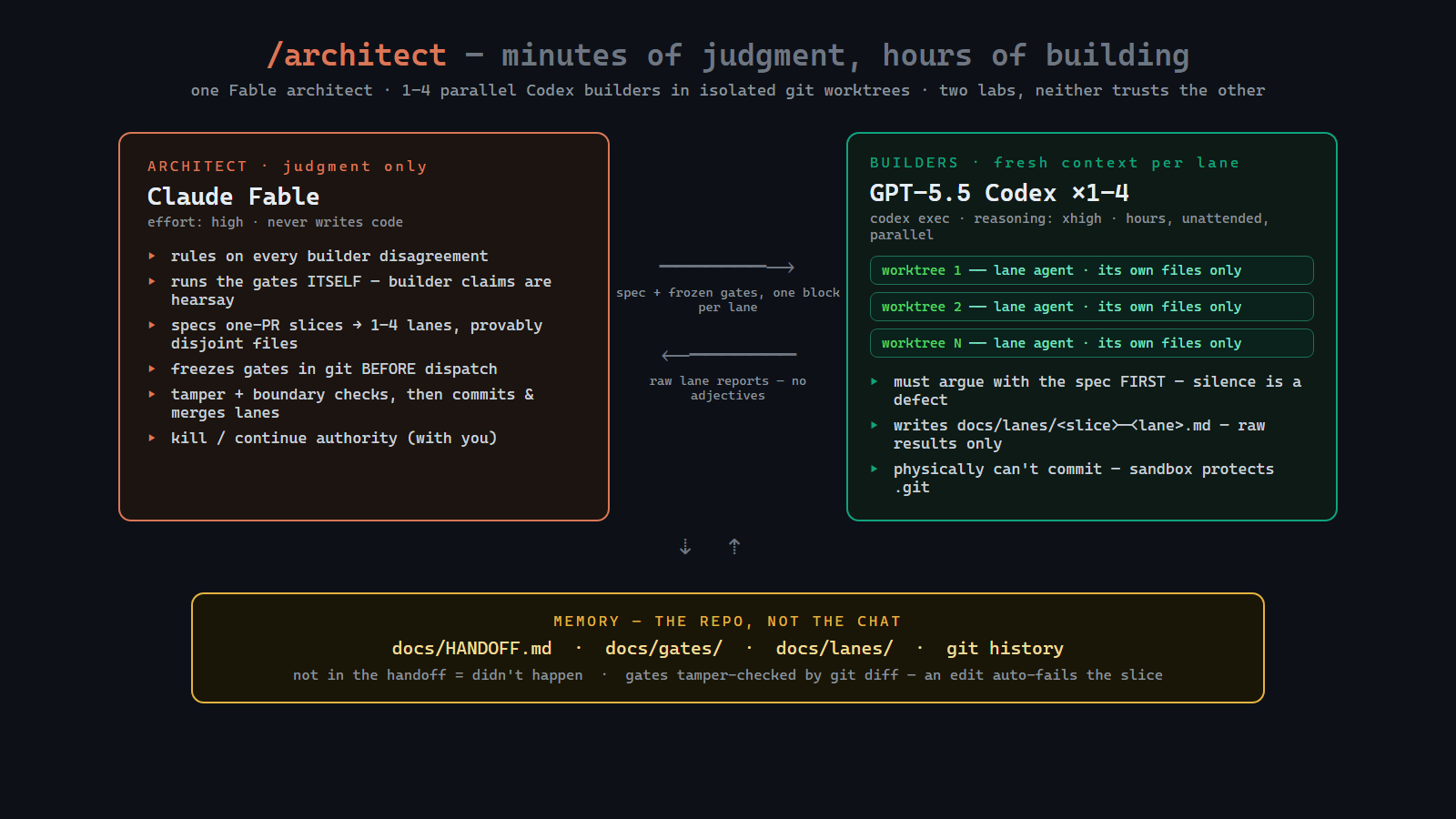Image resolution: width=1456 pixels, height=819 pixels.
Task: Click 'specs one-PR slices' bullet text
Action: click(x=357, y=334)
